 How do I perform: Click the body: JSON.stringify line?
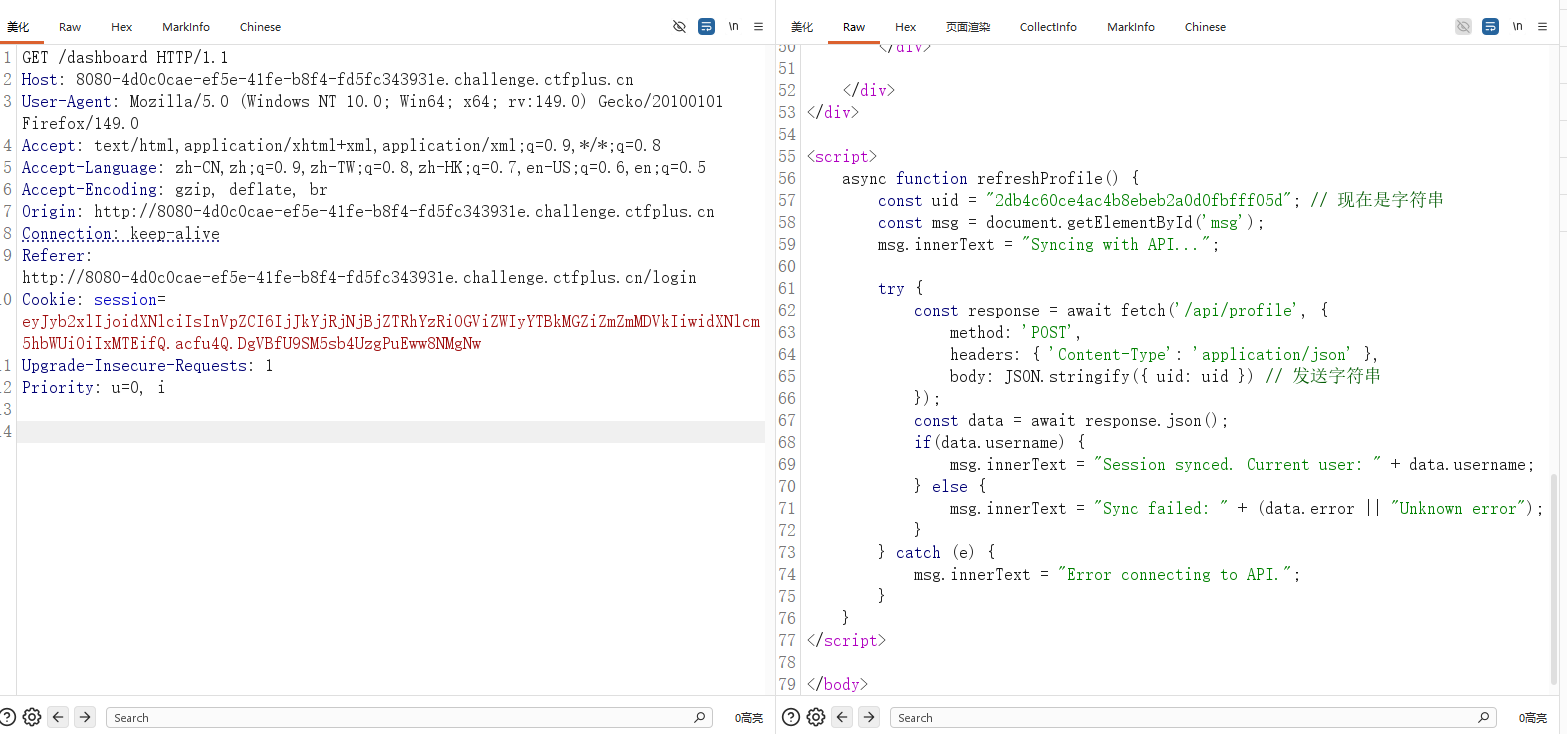point(1165,377)
